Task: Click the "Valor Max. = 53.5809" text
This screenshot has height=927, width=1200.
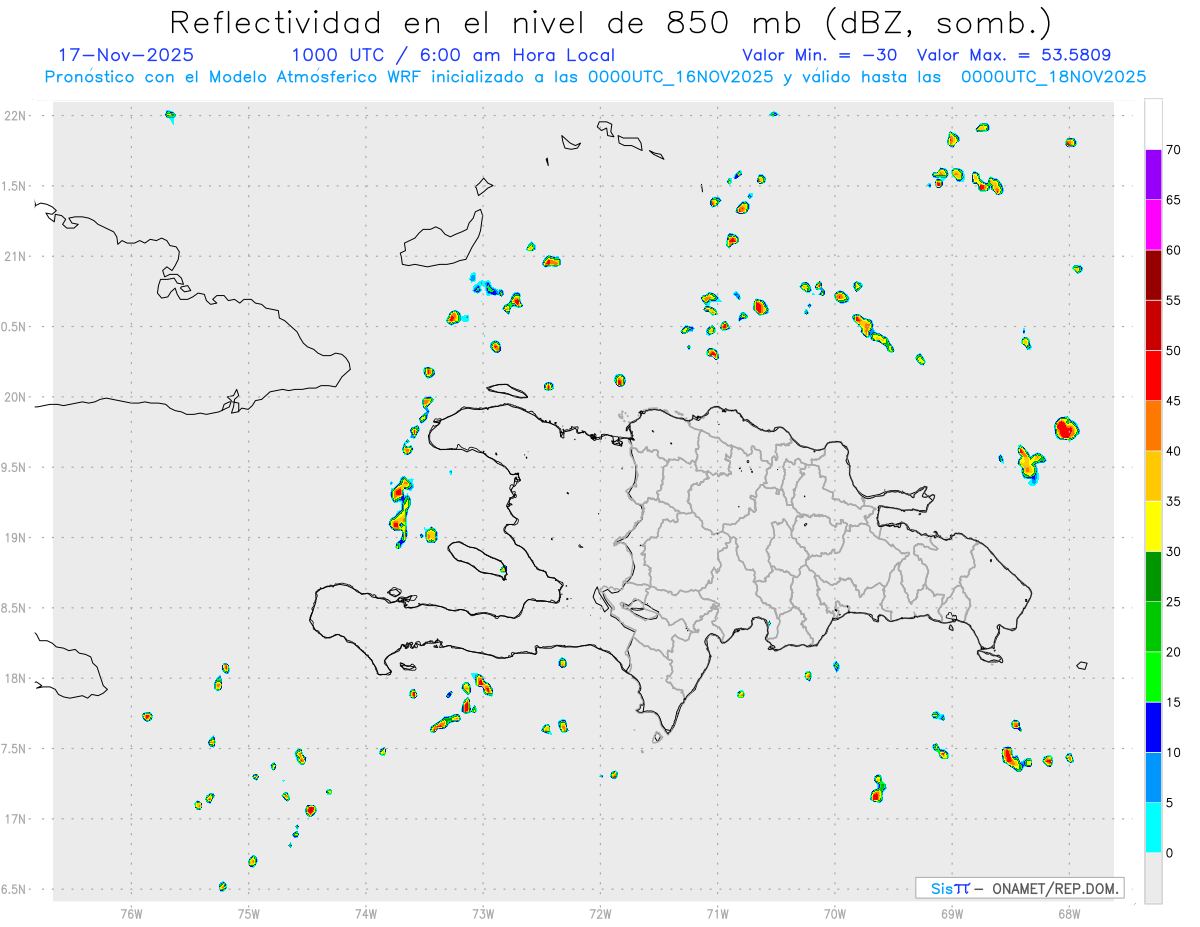Action: [1013, 55]
